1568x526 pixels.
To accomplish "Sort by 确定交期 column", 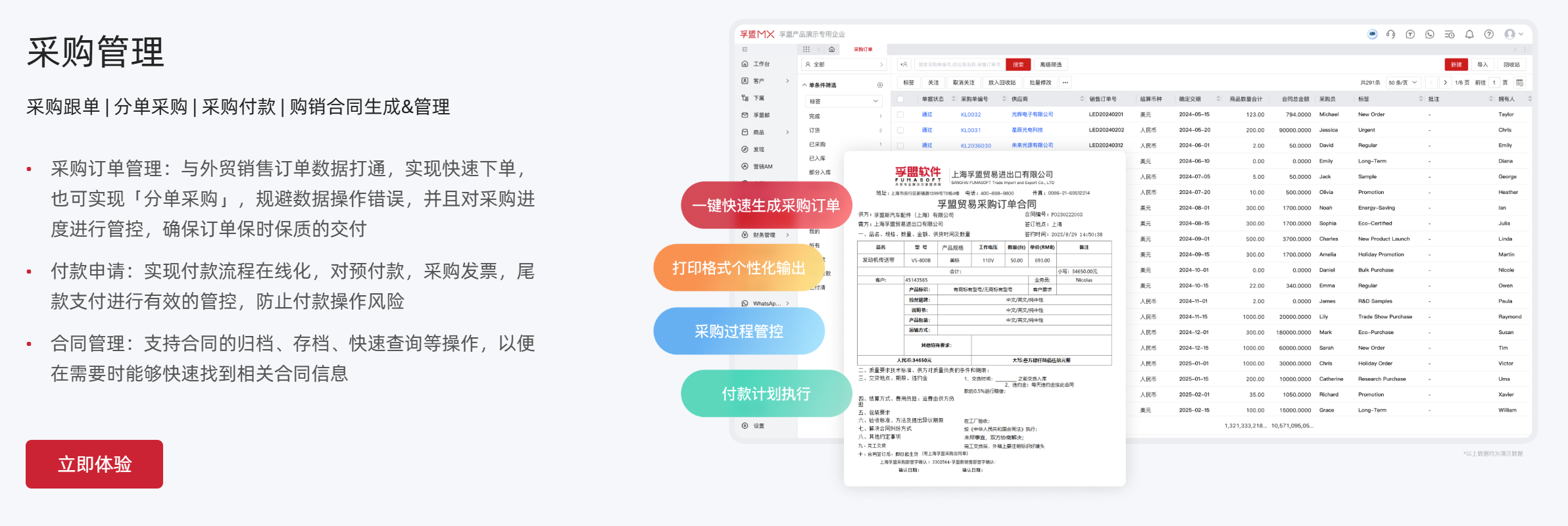I will (x=1218, y=99).
